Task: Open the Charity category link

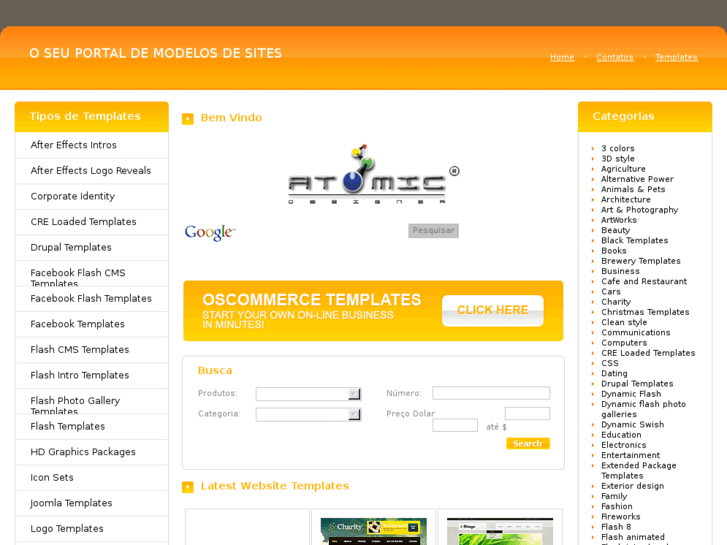Action: click(x=616, y=302)
